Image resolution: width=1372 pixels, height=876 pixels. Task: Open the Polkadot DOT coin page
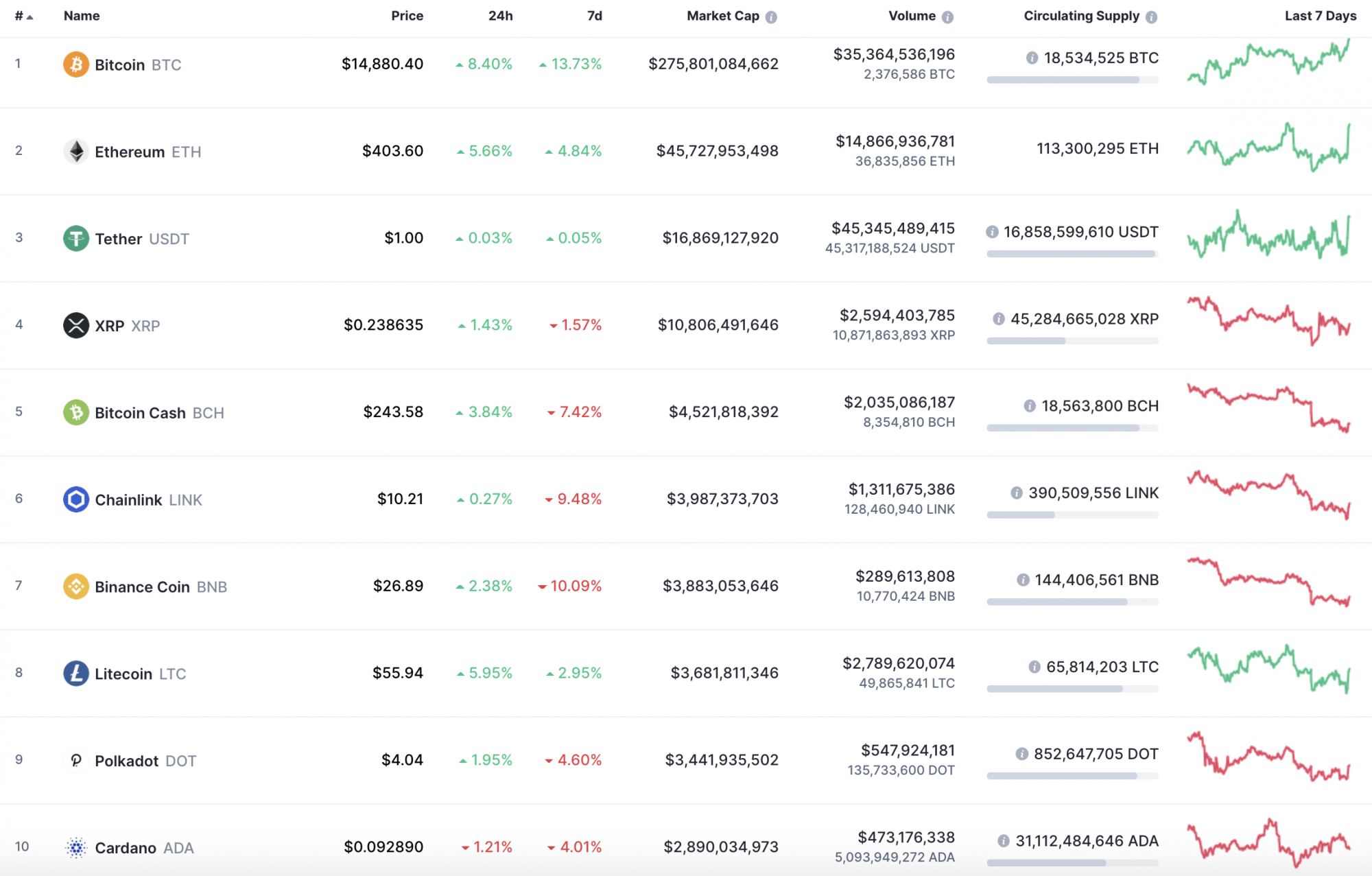click(145, 761)
